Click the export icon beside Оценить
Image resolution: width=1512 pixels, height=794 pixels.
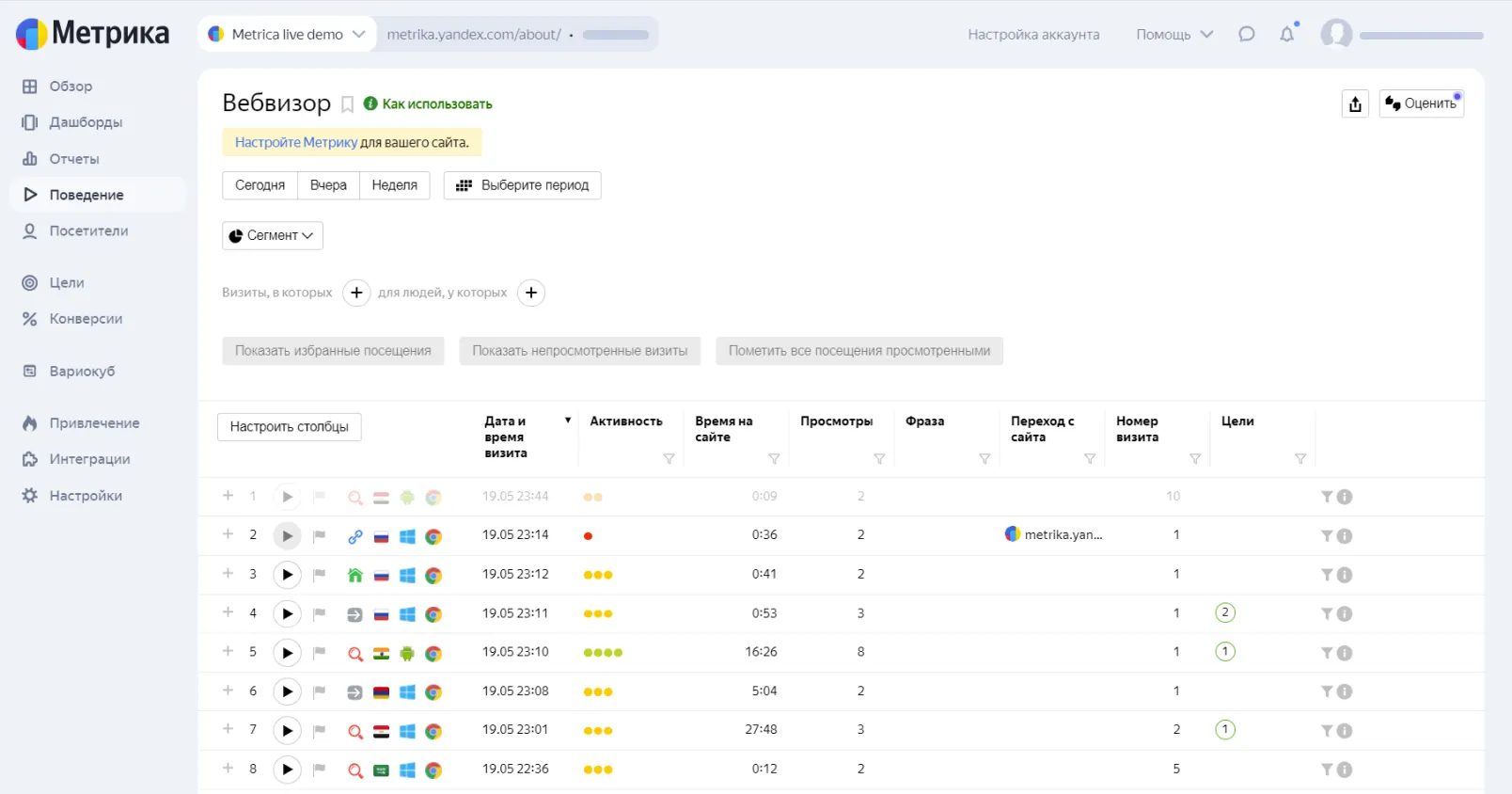point(1355,103)
